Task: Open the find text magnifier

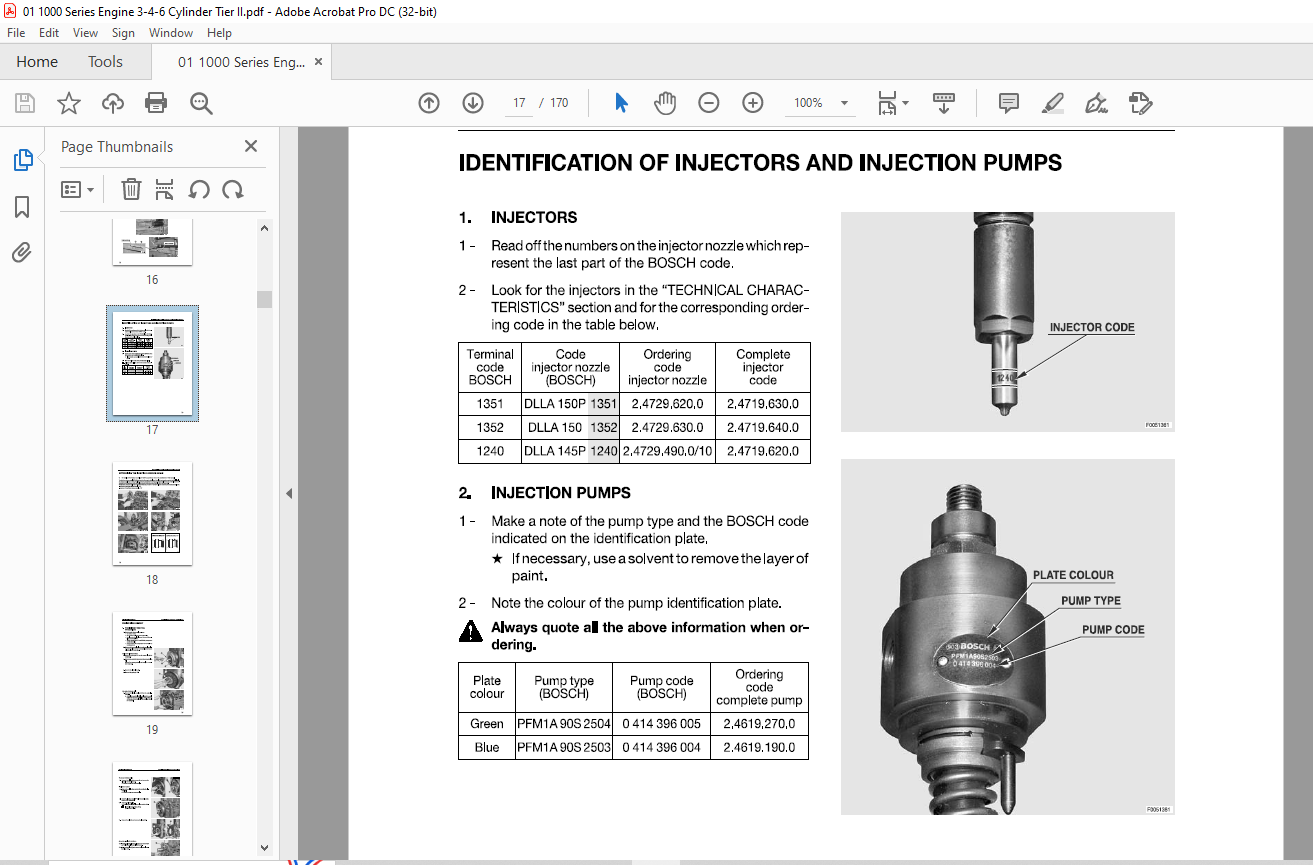Action: [201, 103]
